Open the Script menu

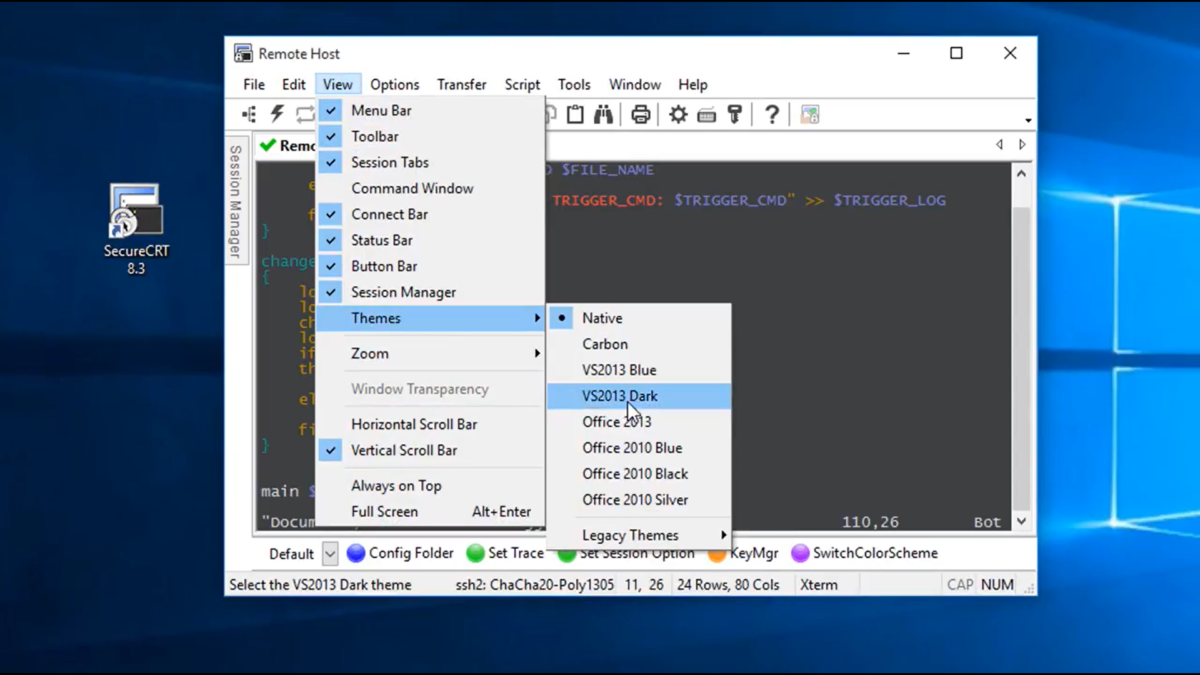tap(522, 85)
